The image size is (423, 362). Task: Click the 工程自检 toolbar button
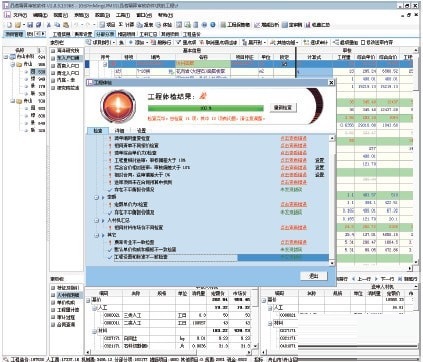tap(235, 25)
